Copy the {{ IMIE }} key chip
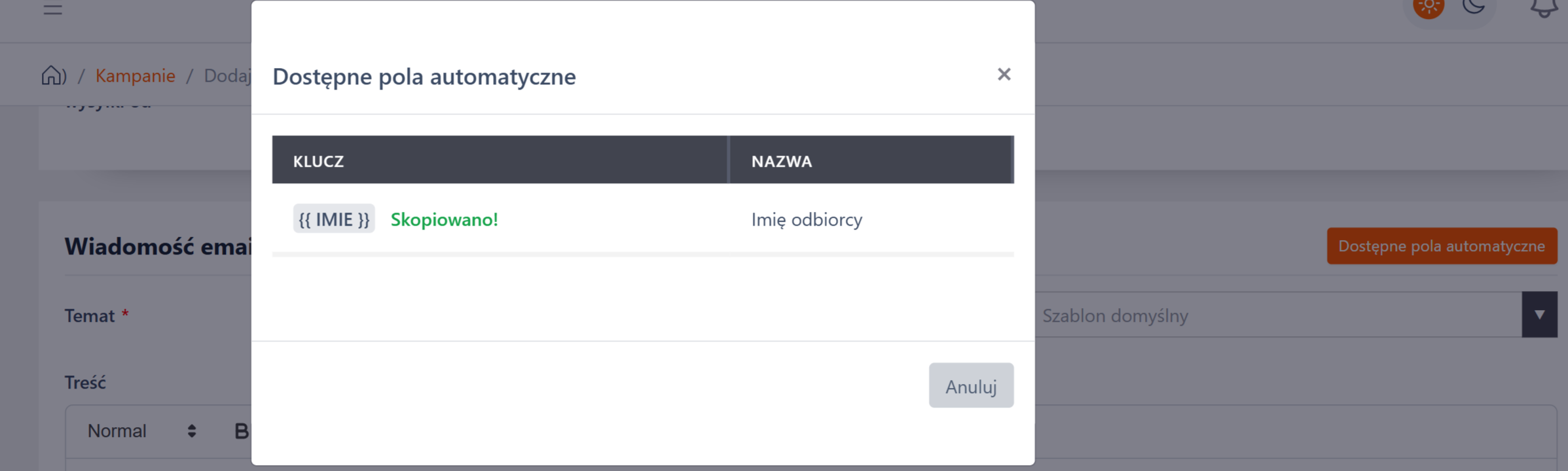Screen dimensions: 1568x471 (x=334, y=219)
